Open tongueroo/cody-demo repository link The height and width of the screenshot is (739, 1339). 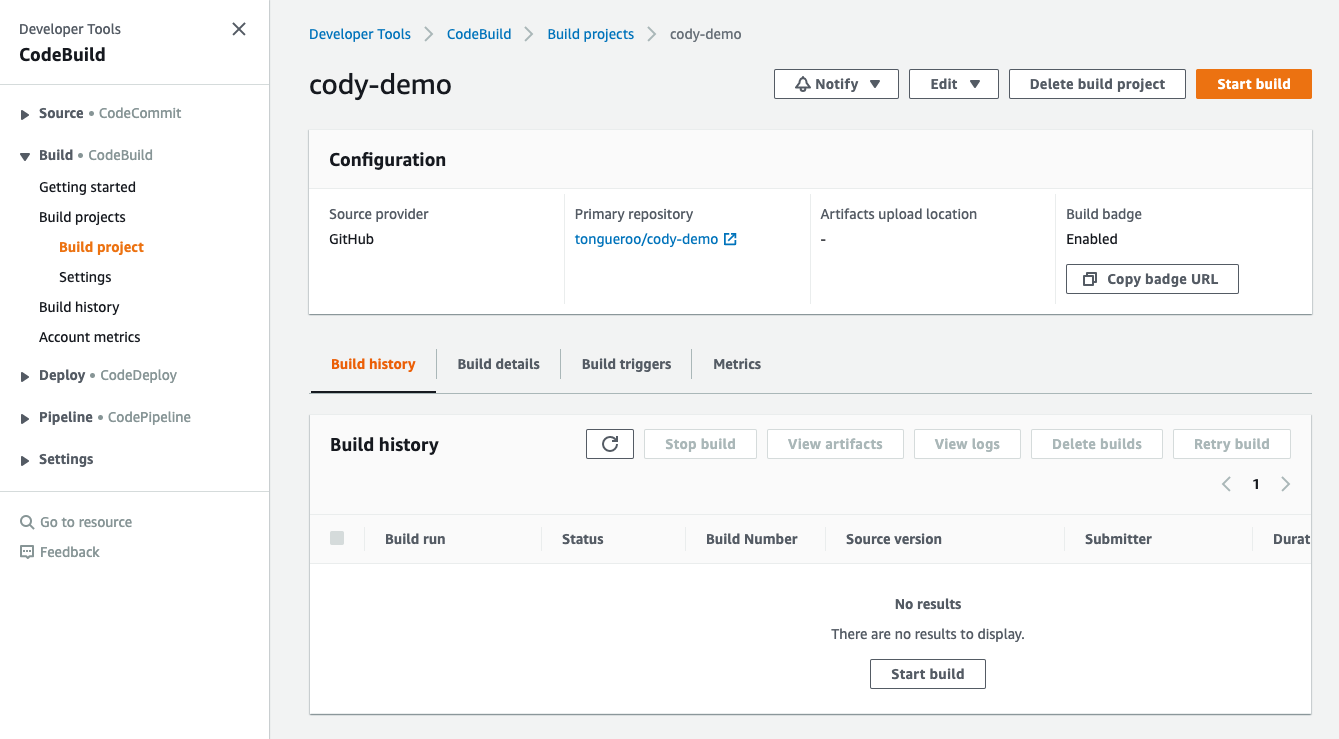[x=646, y=239]
